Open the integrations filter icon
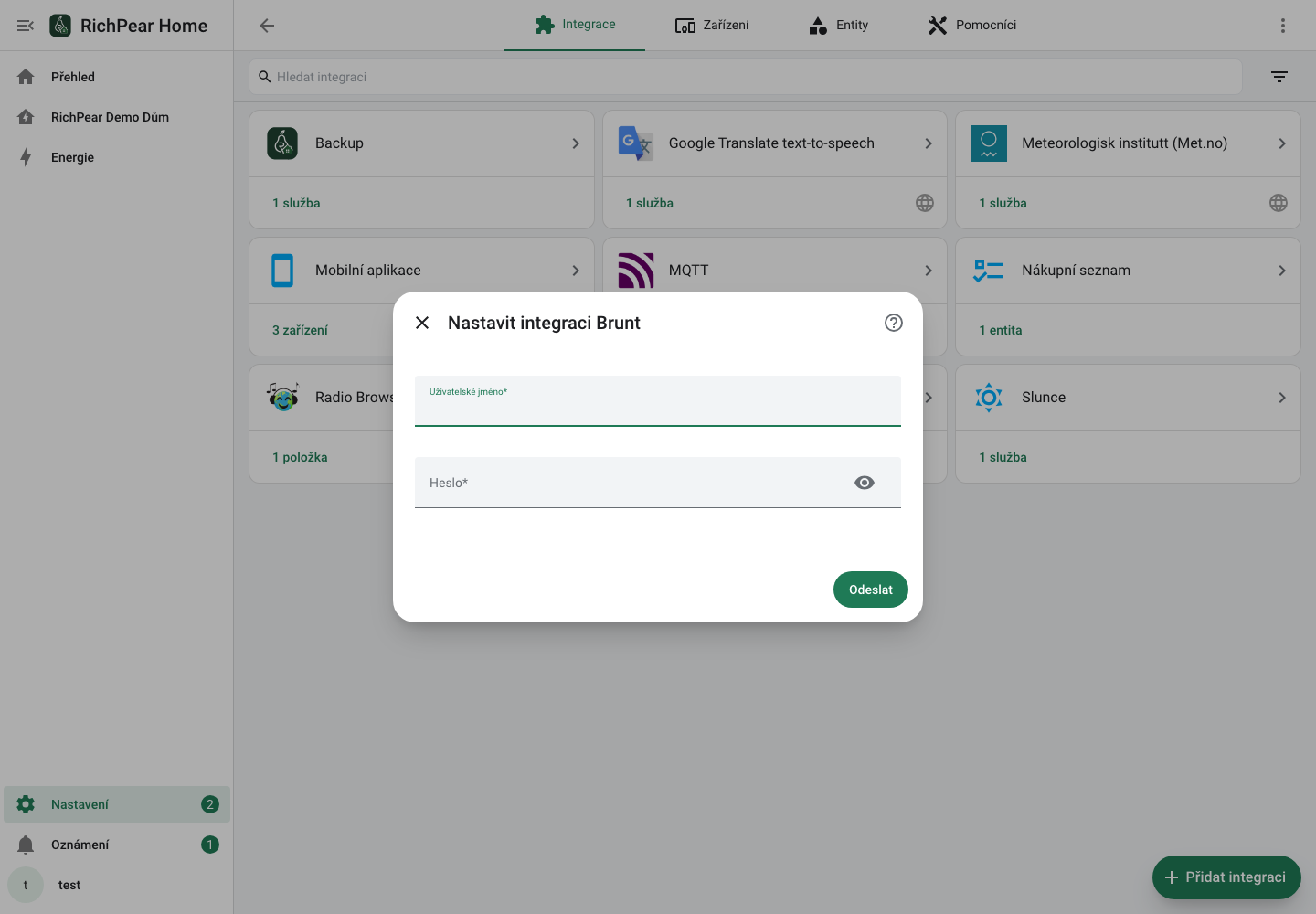 click(1279, 77)
